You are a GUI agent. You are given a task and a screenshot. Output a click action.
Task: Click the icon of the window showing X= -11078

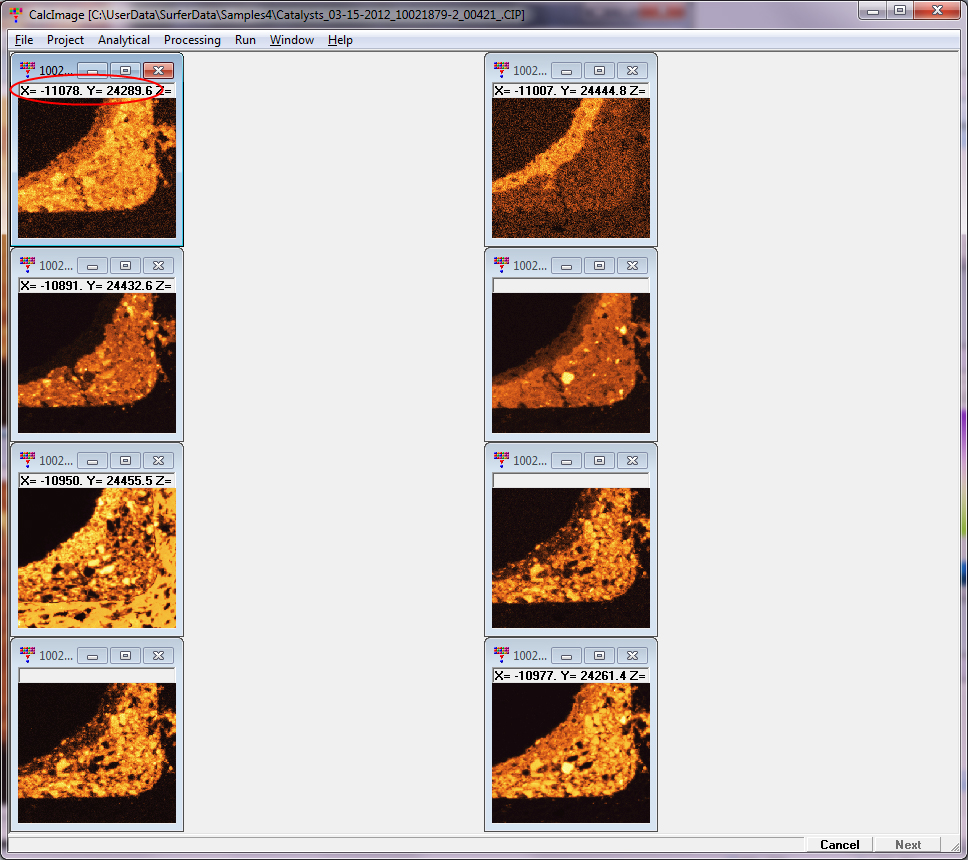pyautogui.click(x=27, y=70)
